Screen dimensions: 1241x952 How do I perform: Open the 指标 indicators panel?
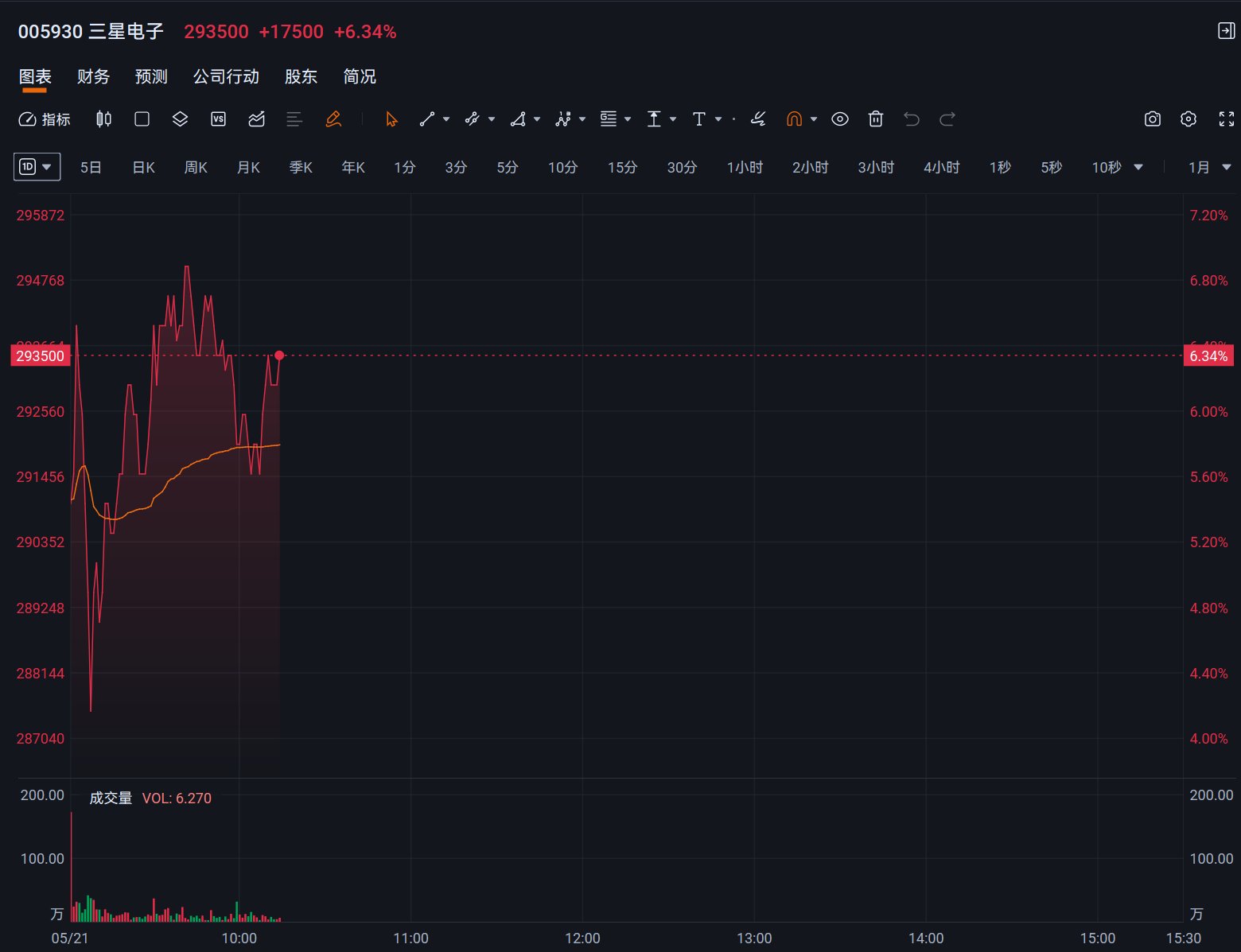[45, 119]
